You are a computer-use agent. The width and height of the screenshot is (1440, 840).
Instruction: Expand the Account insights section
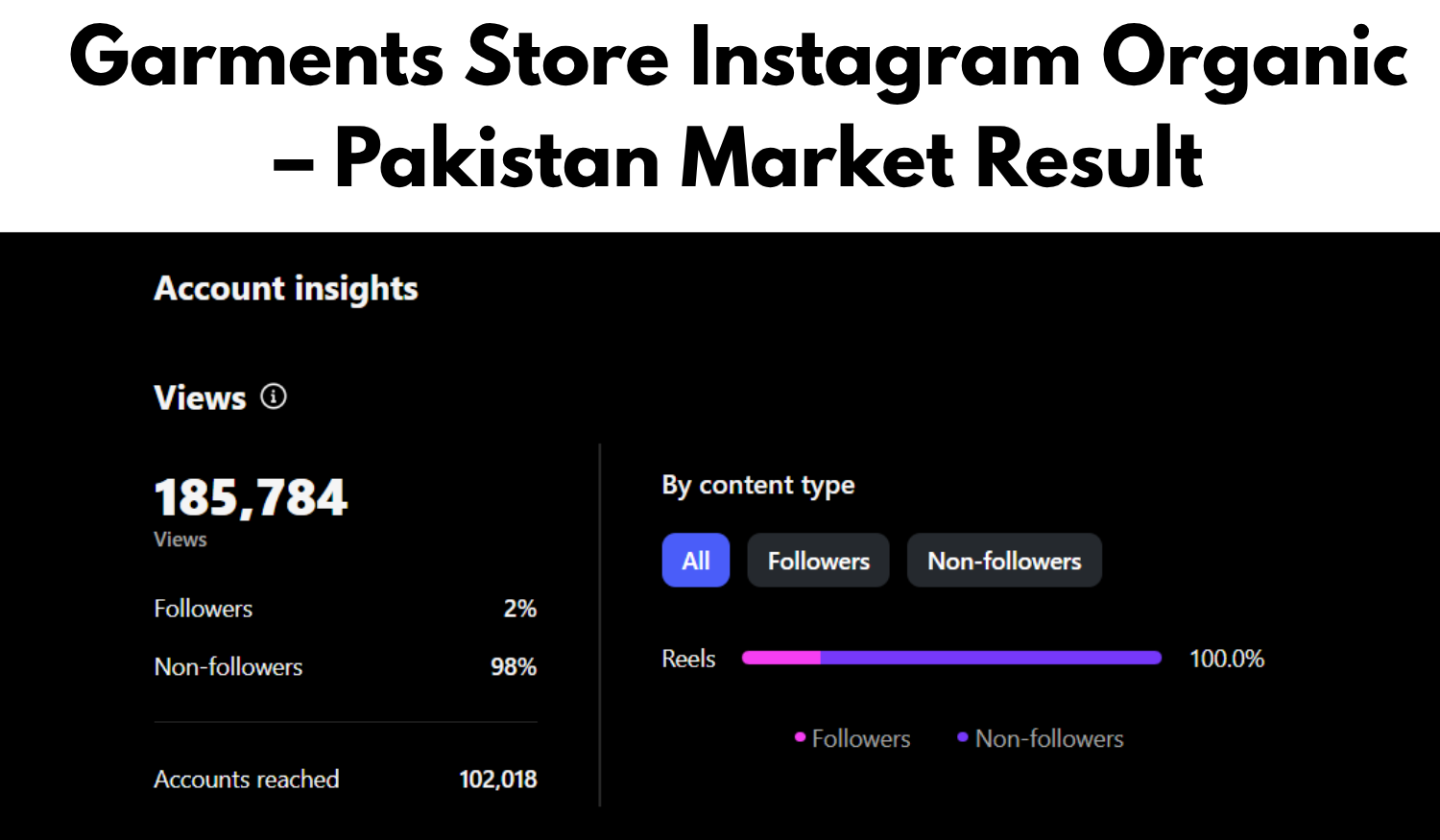pyautogui.click(x=285, y=288)
